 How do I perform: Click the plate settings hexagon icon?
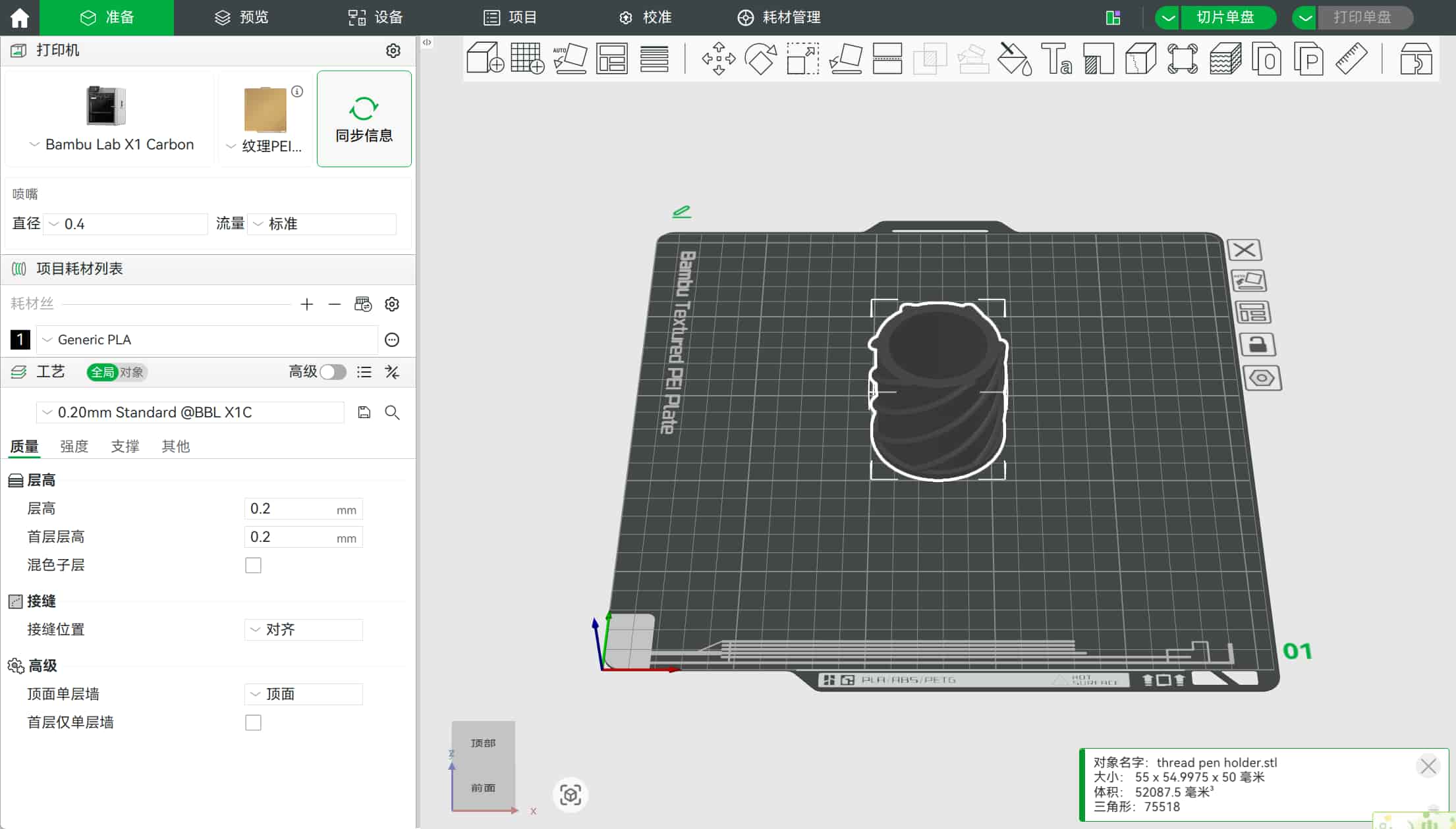click(1262, 378)
